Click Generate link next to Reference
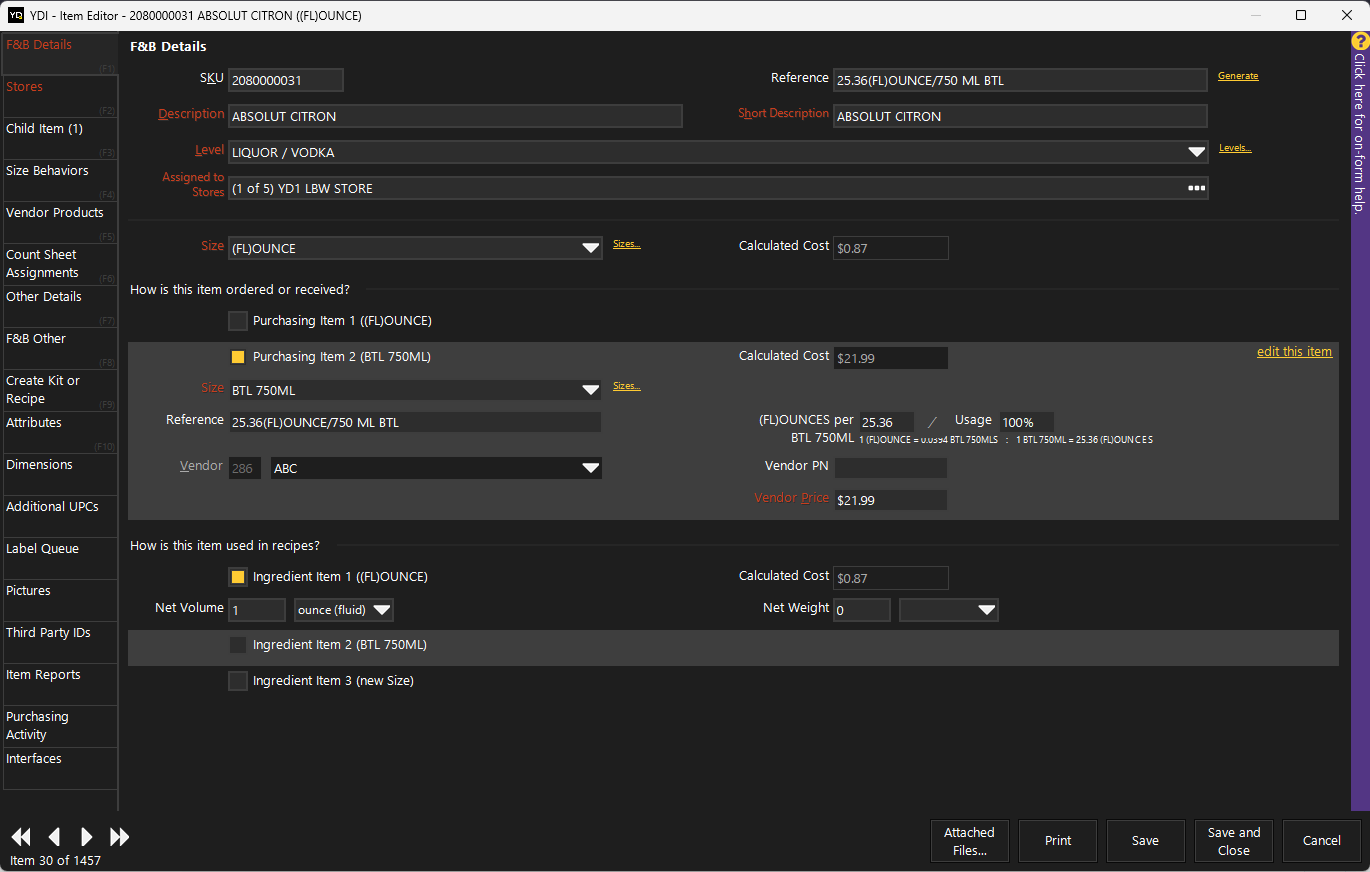1370x872 pixels. coord(1238,76)
